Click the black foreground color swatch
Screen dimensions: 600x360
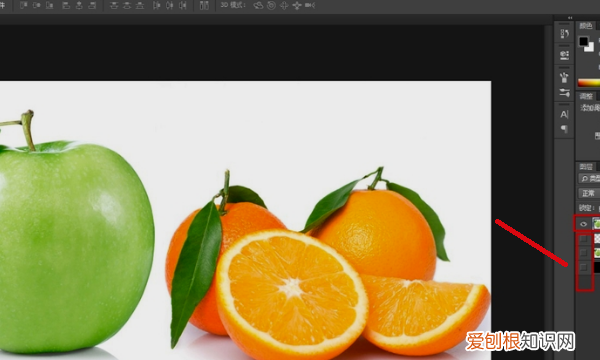point(584,41)
